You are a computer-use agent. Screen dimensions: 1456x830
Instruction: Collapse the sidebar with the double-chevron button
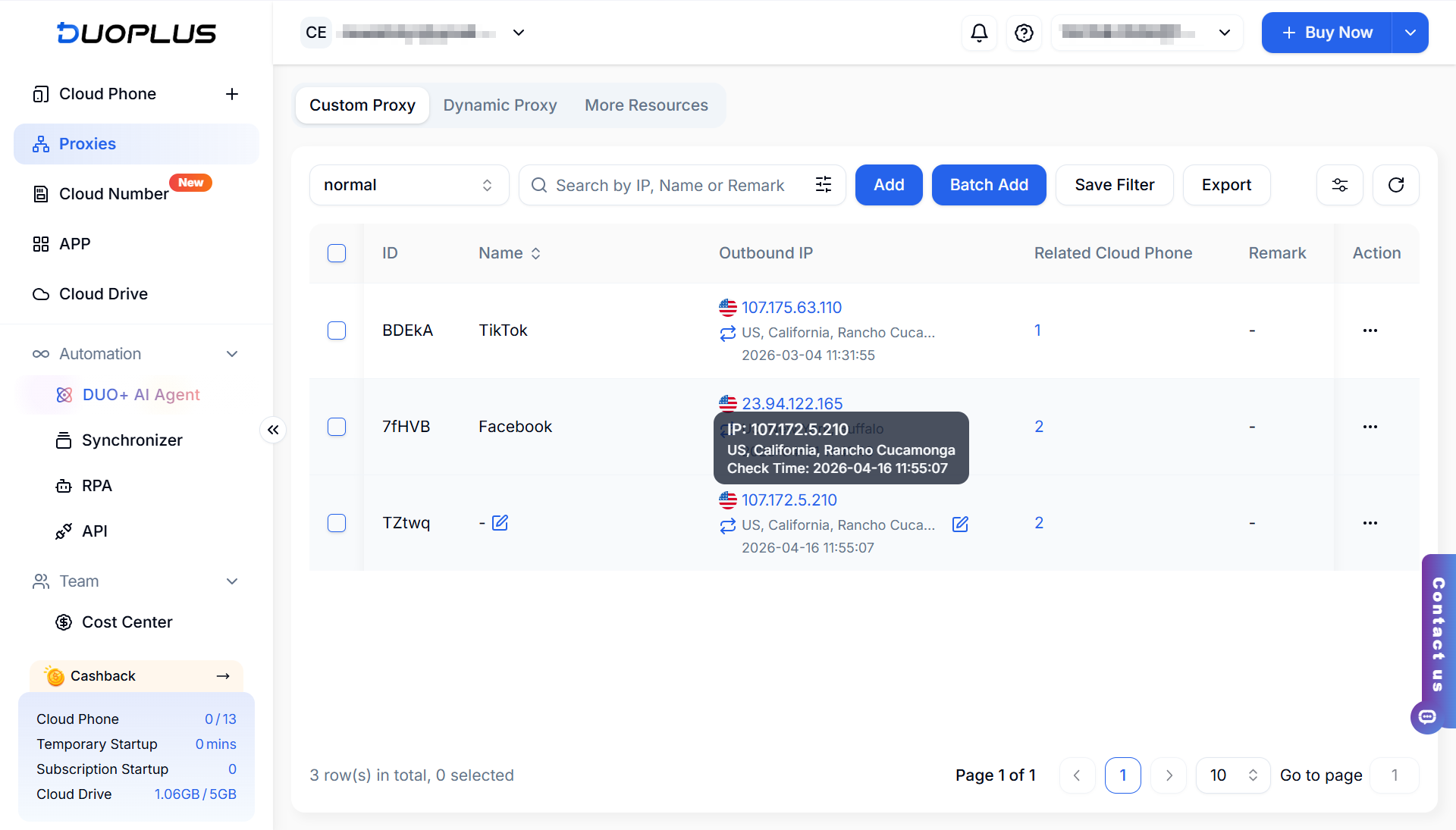pos(273,430)
